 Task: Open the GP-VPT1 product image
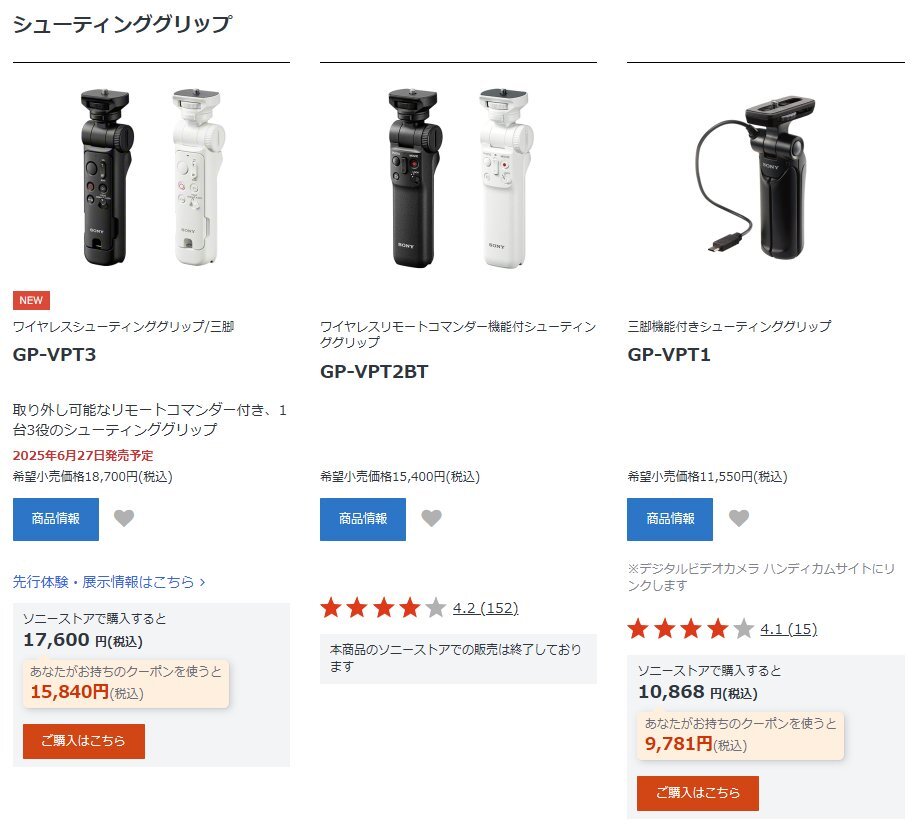click(x=755, y=178)
